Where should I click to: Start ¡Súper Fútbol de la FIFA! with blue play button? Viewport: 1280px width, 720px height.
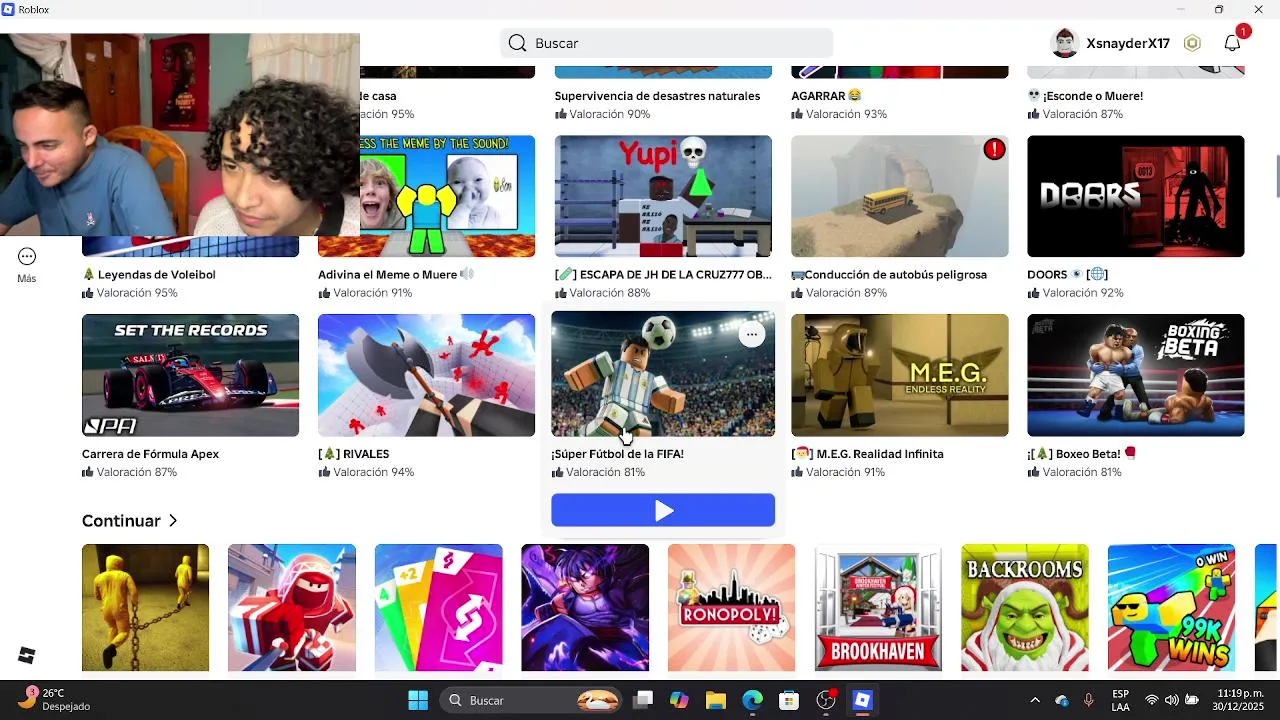pyautogui.click(x=663, y=510)
